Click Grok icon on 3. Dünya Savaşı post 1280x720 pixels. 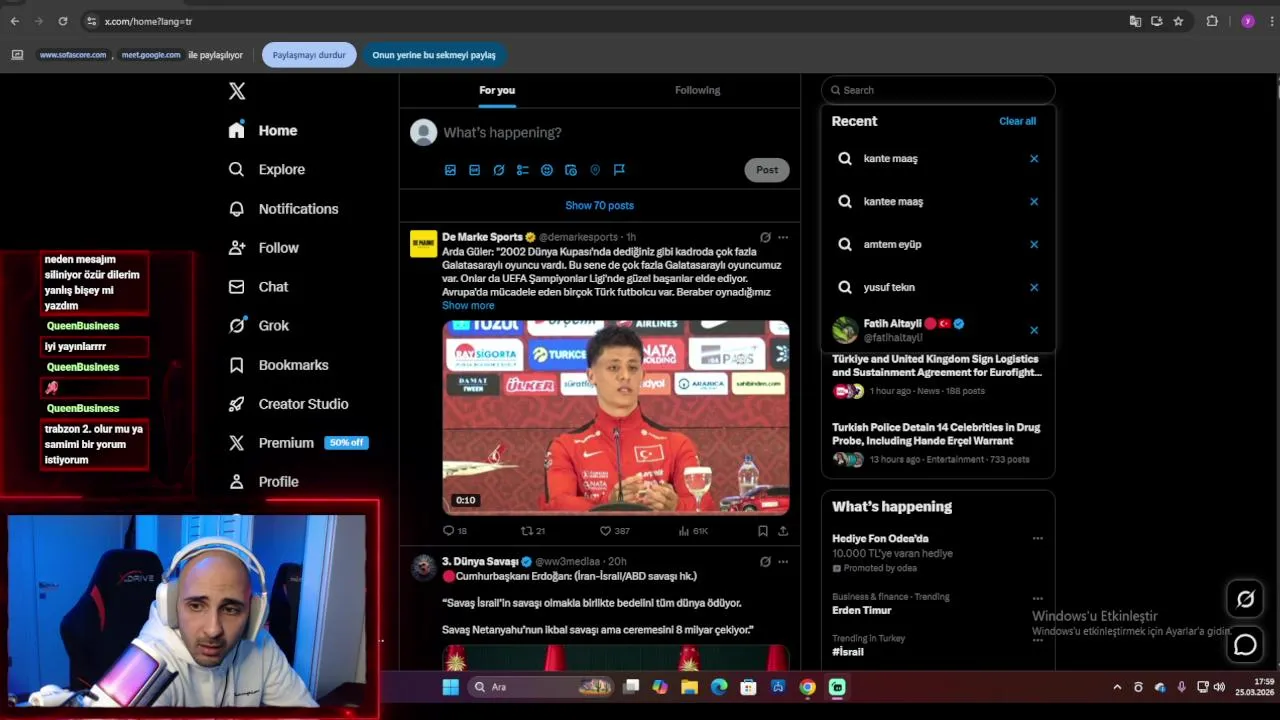[765, 562]
